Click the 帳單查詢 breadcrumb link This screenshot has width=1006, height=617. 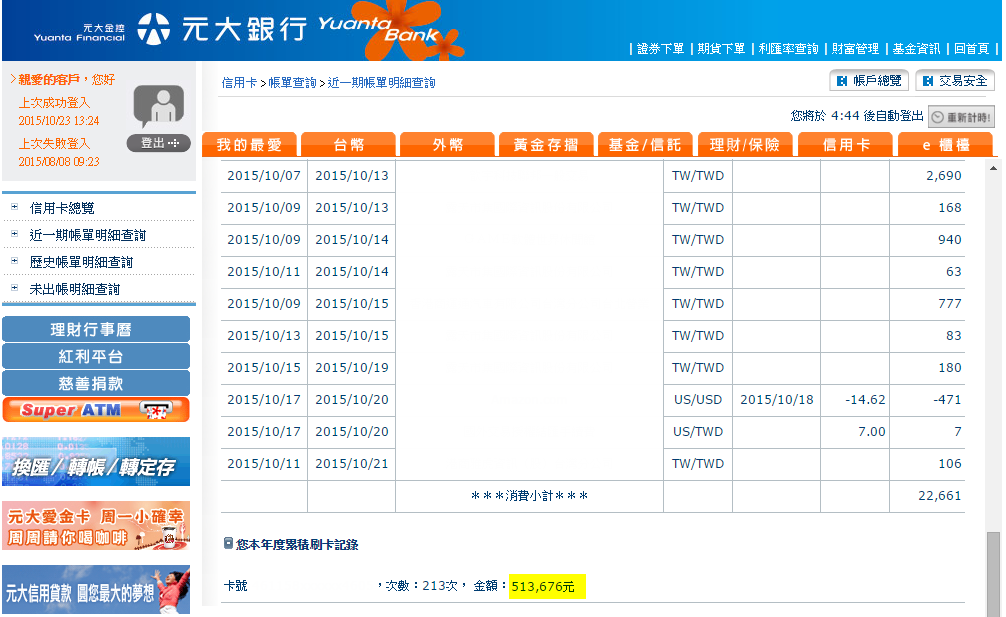click(292, 83)
